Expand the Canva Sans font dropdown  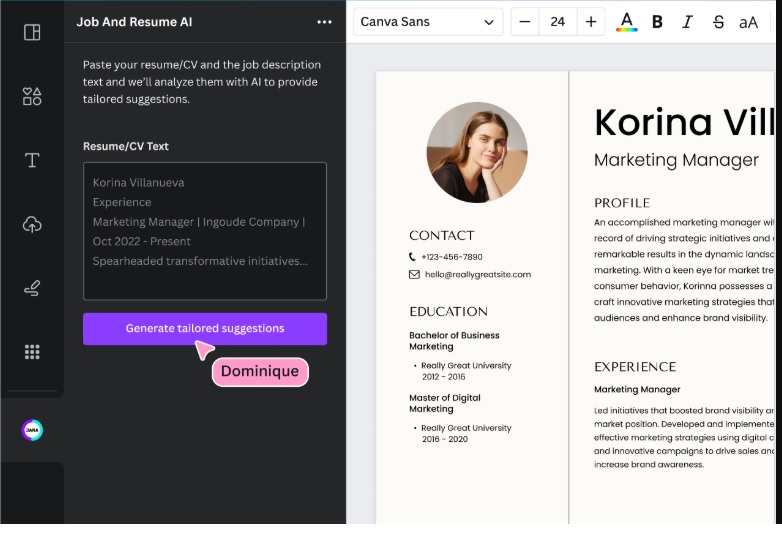pos(427,22)
